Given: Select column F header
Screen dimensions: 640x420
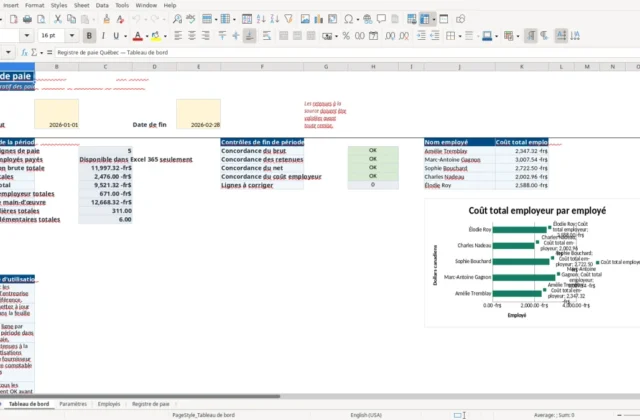Looking at the screenshot, I should (262, 67).
